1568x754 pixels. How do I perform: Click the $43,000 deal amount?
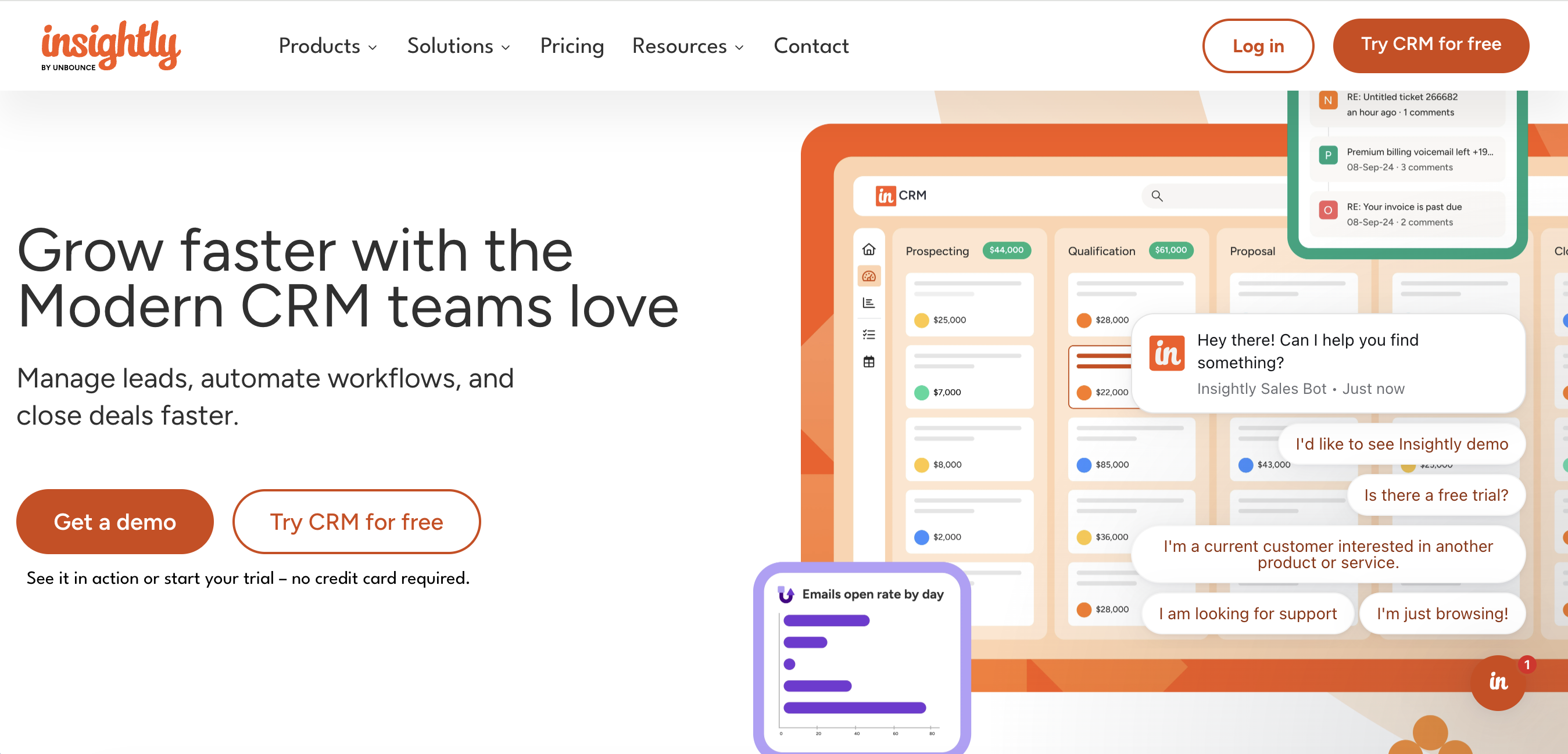point(1273,464)
